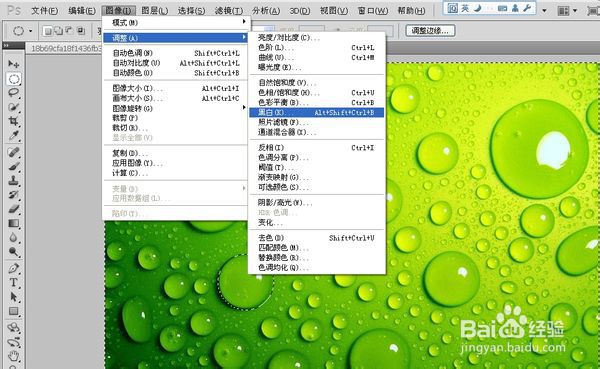Image resolution: width=600 pixels, height=369 pixels.
Task: Choose 亮度/对比度(C) adjustment
Action: (316, 38)
